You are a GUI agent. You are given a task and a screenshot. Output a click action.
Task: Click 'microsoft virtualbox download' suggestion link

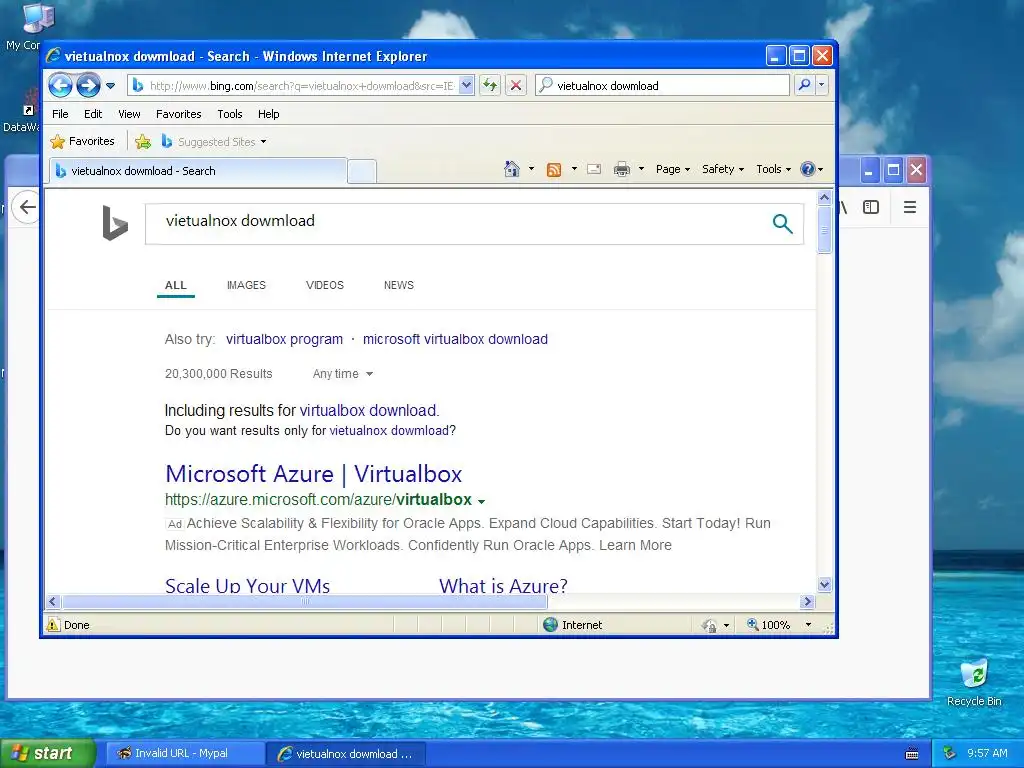[455, 340]
